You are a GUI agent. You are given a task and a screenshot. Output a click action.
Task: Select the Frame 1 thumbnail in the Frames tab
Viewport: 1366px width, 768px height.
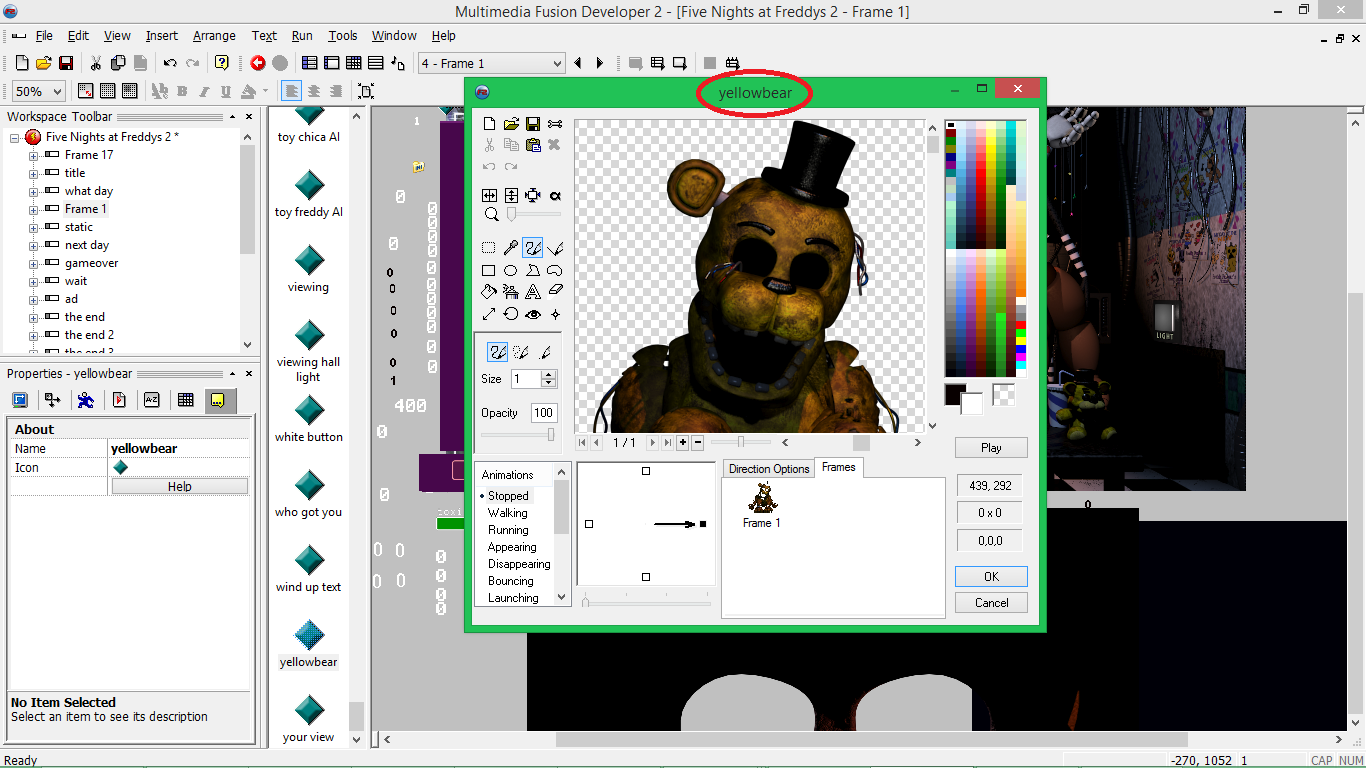coord(762,506)
